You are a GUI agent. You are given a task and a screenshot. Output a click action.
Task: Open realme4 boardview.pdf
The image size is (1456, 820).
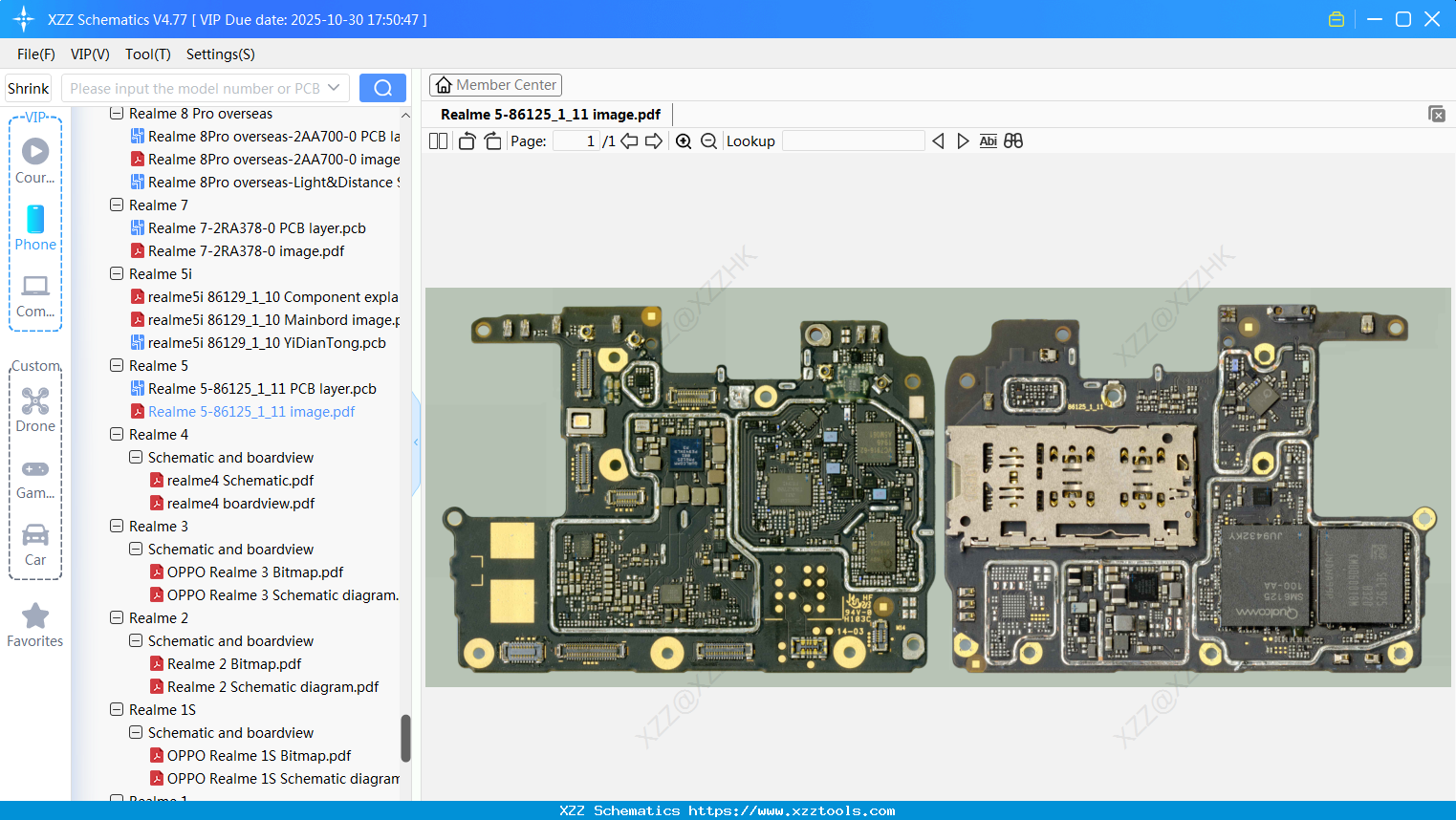coord(241,504)
